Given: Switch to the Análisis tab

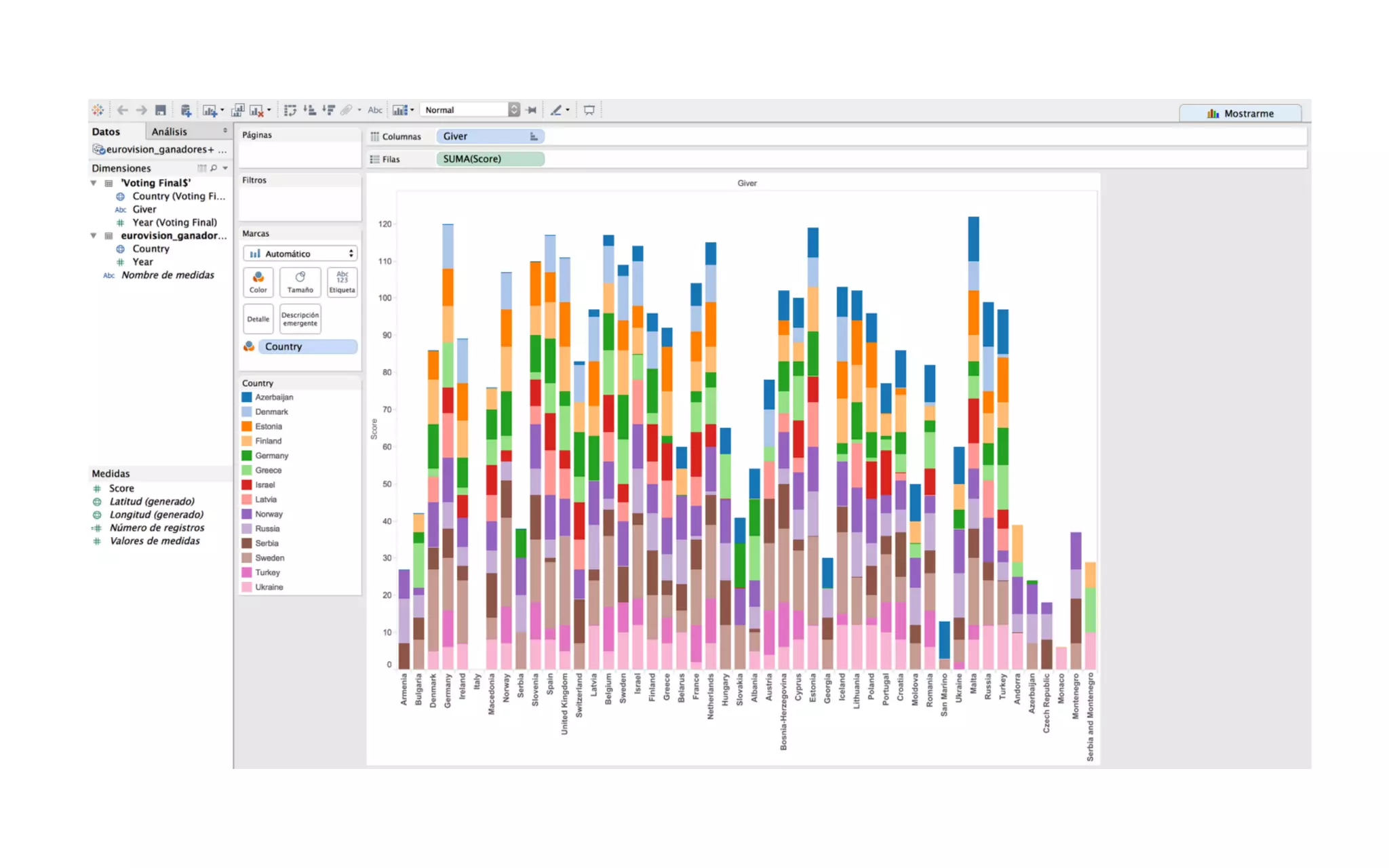Looking at the screenshot, I should 169,132.
